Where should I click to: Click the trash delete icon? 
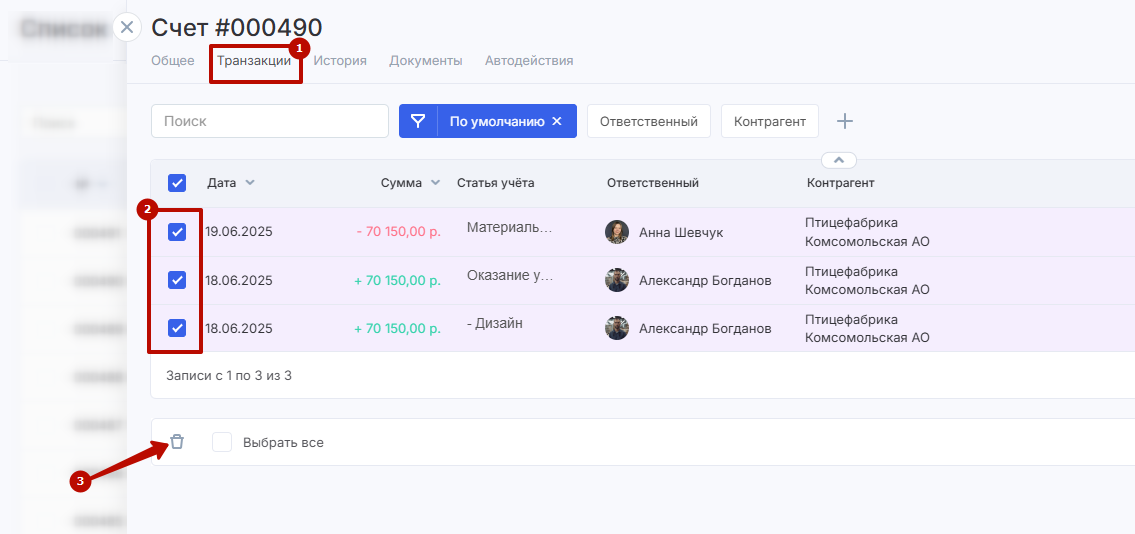point(177,442)
